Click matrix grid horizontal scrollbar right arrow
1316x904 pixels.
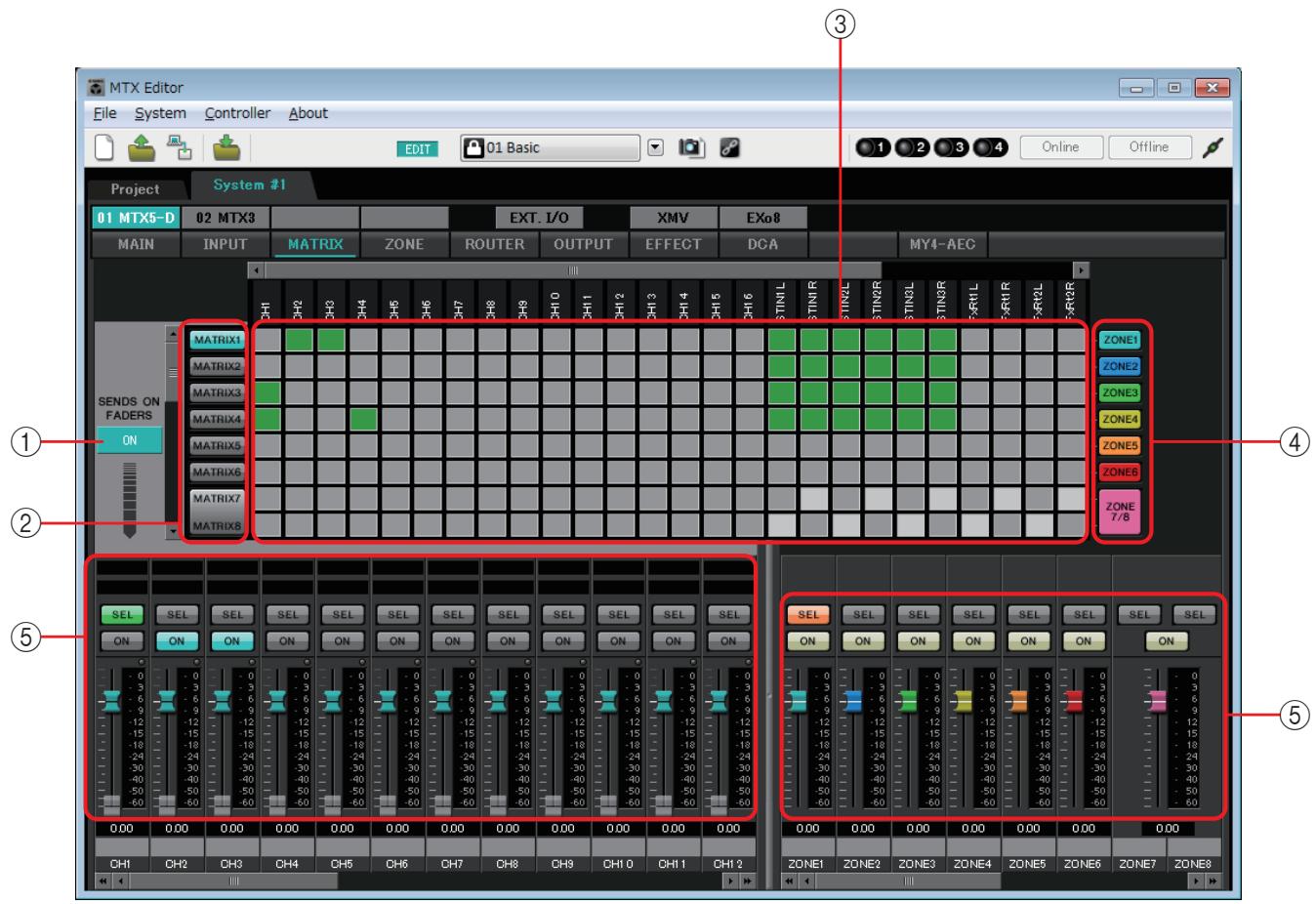(1081, 268)
